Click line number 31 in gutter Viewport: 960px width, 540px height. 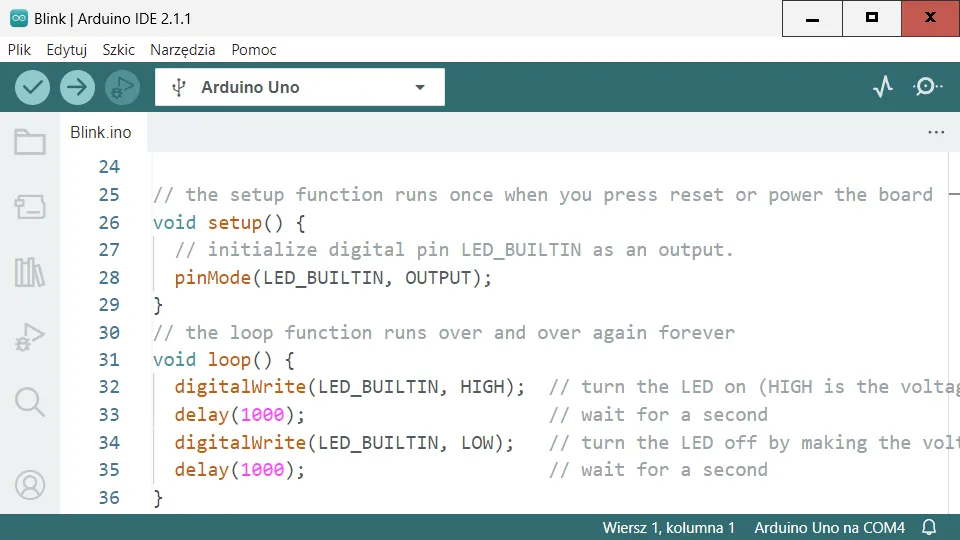click(109, 359)
